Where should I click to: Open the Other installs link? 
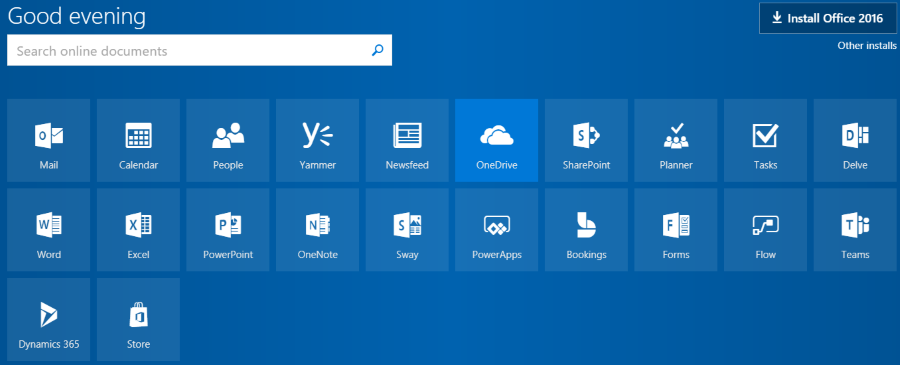pos(867,45)
